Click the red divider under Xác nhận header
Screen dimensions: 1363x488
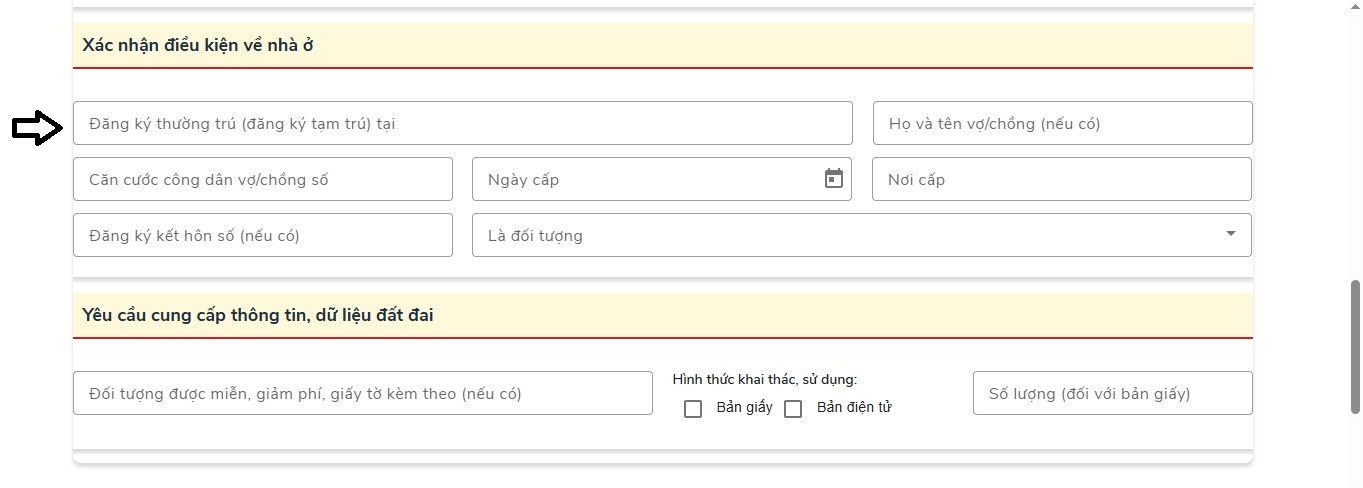(x=662, y=68)
